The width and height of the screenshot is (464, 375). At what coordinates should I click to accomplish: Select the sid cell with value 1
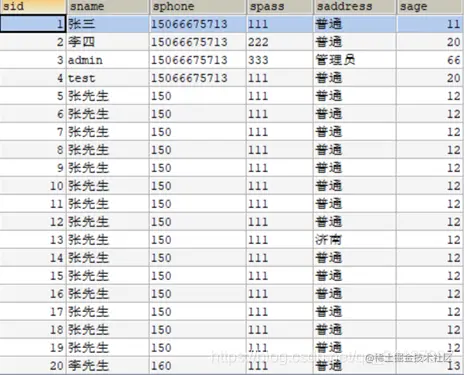click(x=33, y=24)
